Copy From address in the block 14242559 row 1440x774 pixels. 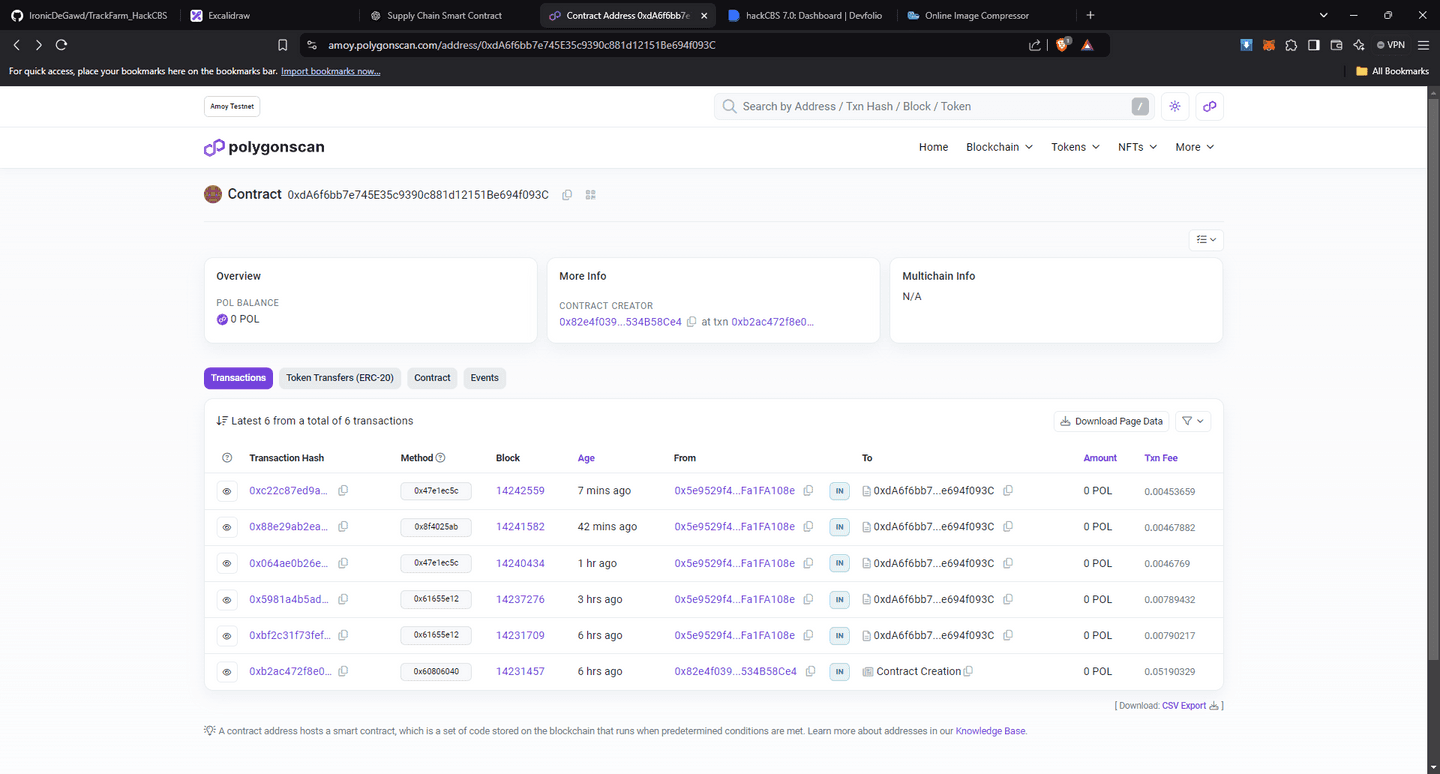click(808, 491)
